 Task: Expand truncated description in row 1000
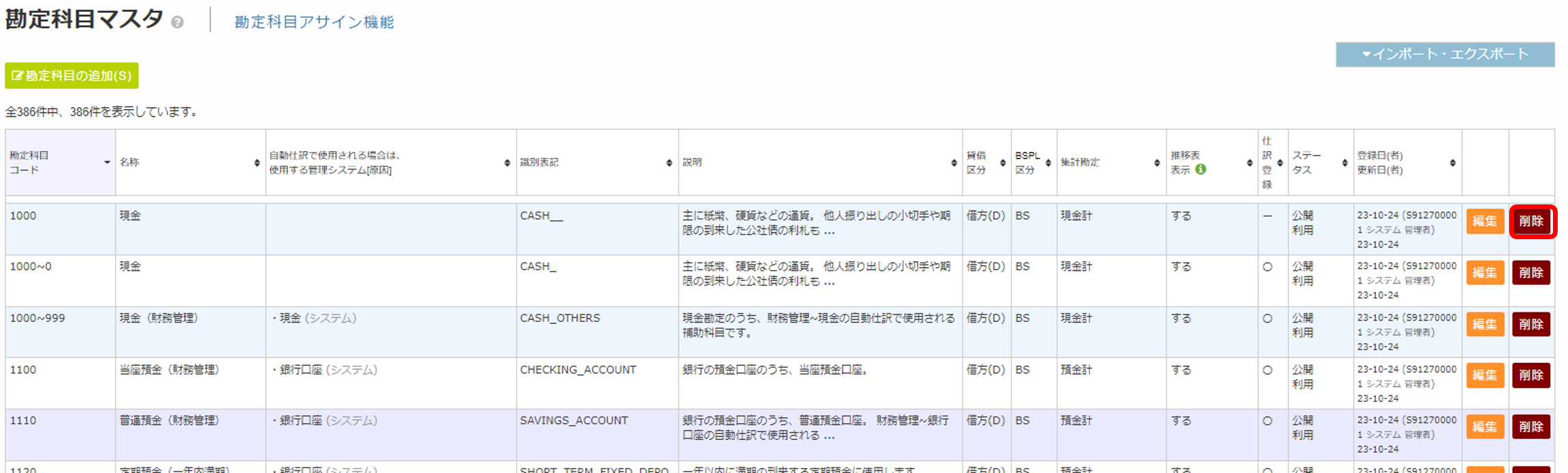click(x=829, y=232)
